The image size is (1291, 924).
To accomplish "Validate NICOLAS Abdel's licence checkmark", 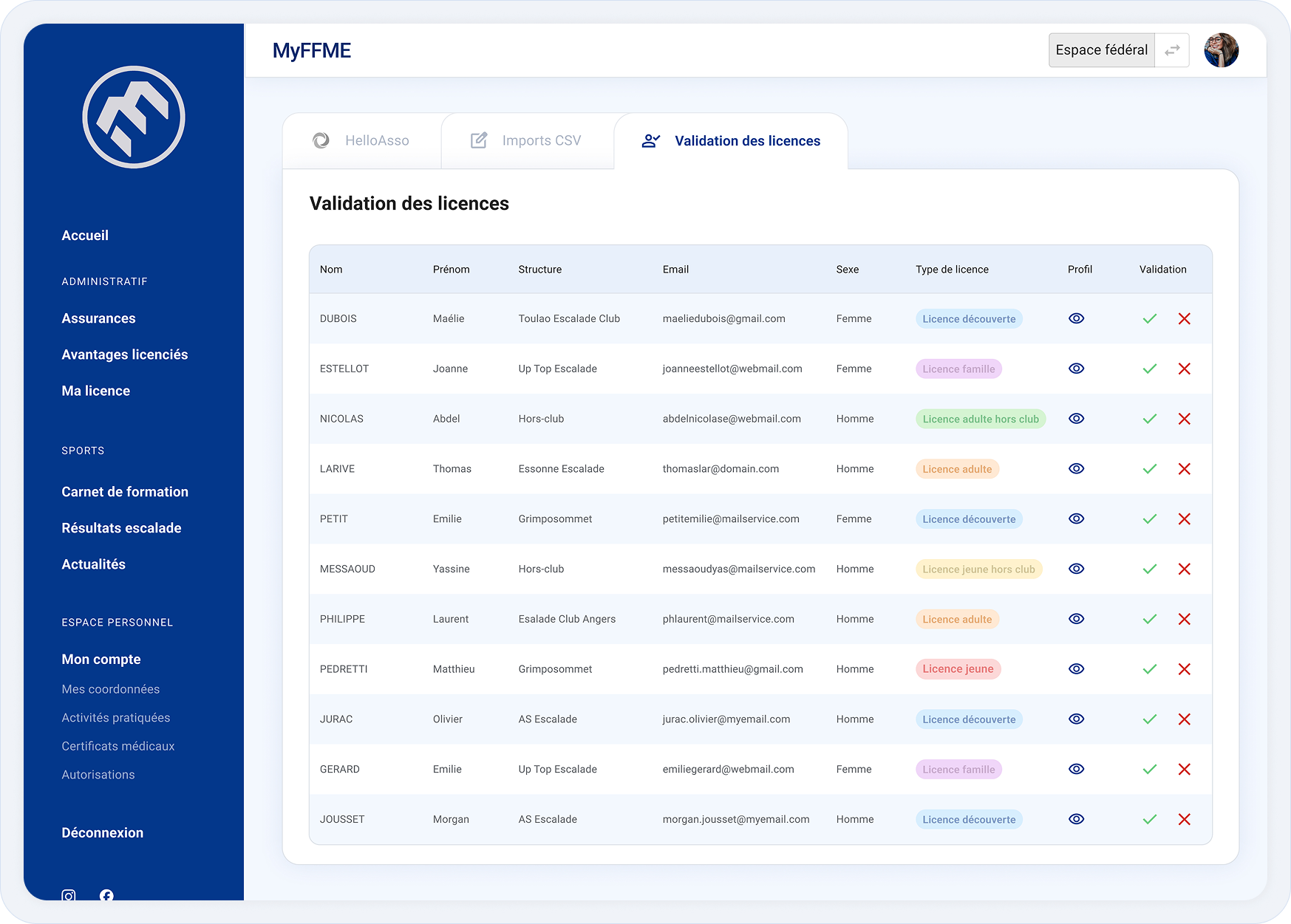I will point(1149,419).
